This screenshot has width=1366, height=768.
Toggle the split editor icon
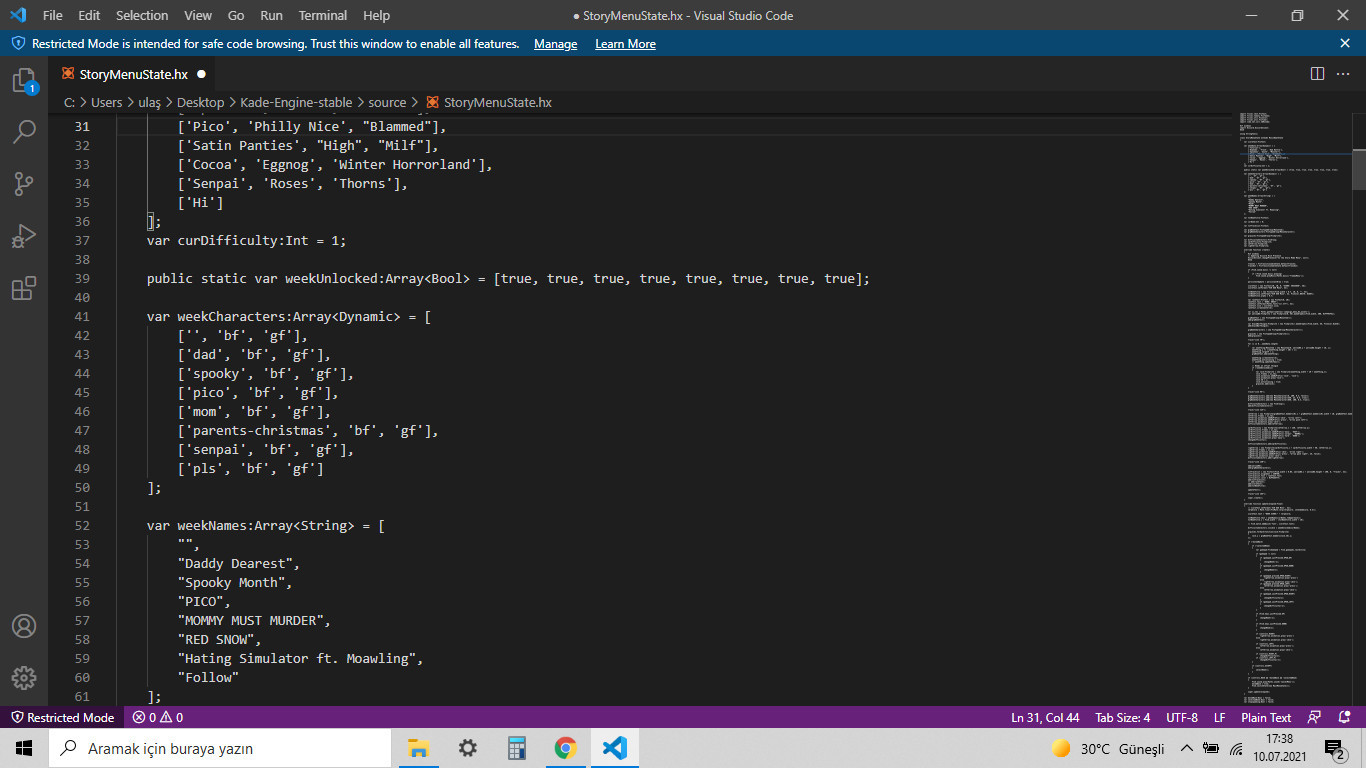click(1315, 73)
